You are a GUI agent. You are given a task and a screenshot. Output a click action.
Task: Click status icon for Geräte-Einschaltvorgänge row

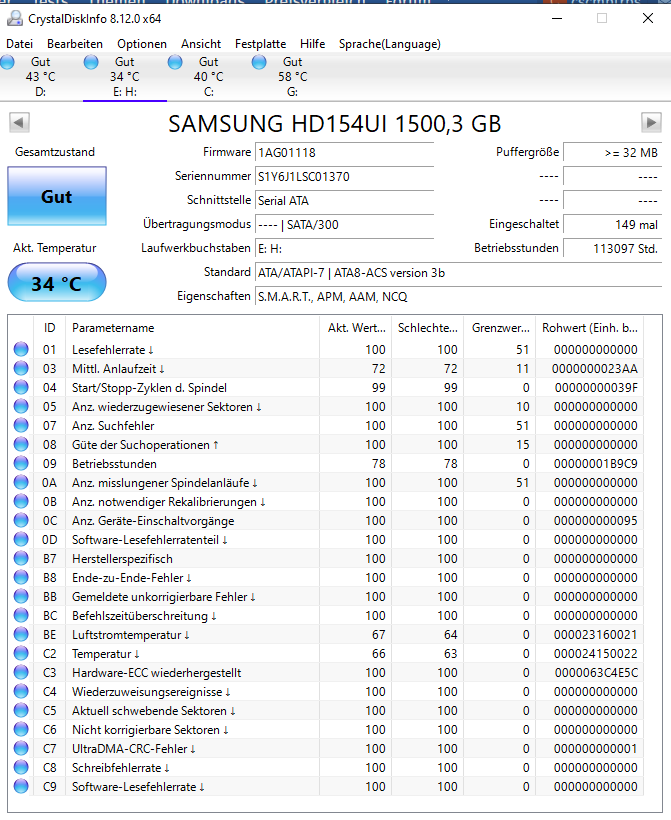pos(21,520)
